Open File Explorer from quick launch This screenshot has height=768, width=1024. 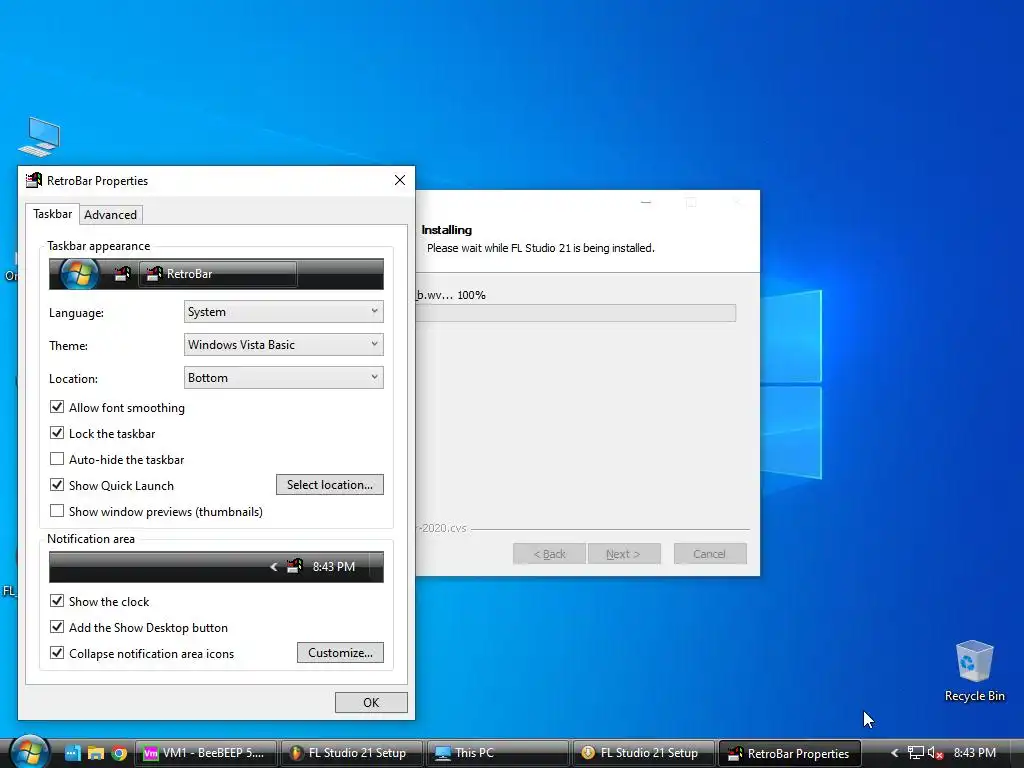96,753
